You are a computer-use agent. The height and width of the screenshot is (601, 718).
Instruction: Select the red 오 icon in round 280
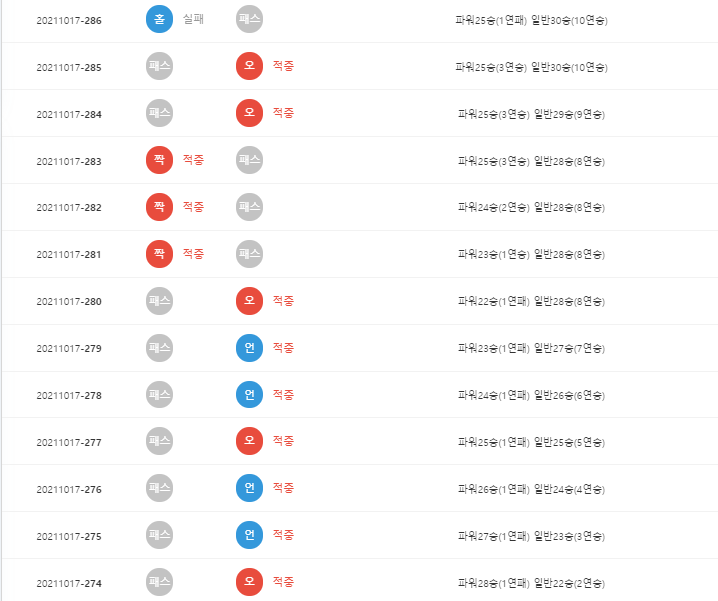click(250, 301)
